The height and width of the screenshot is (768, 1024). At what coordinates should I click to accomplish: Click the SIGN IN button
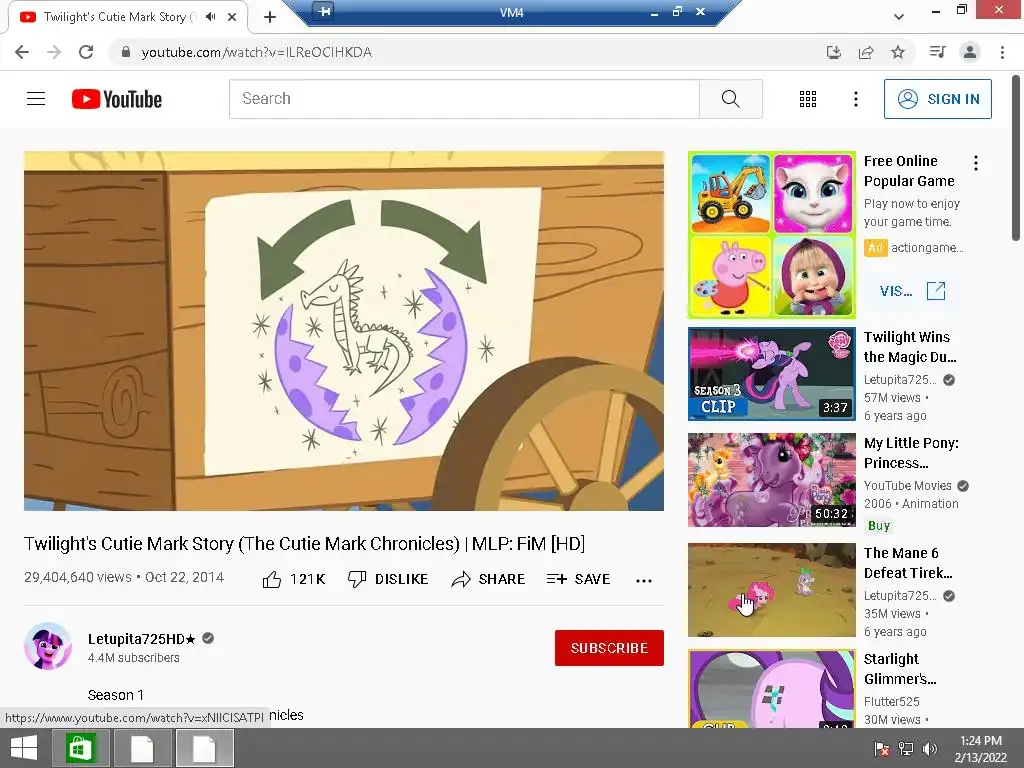click(937, 99)
